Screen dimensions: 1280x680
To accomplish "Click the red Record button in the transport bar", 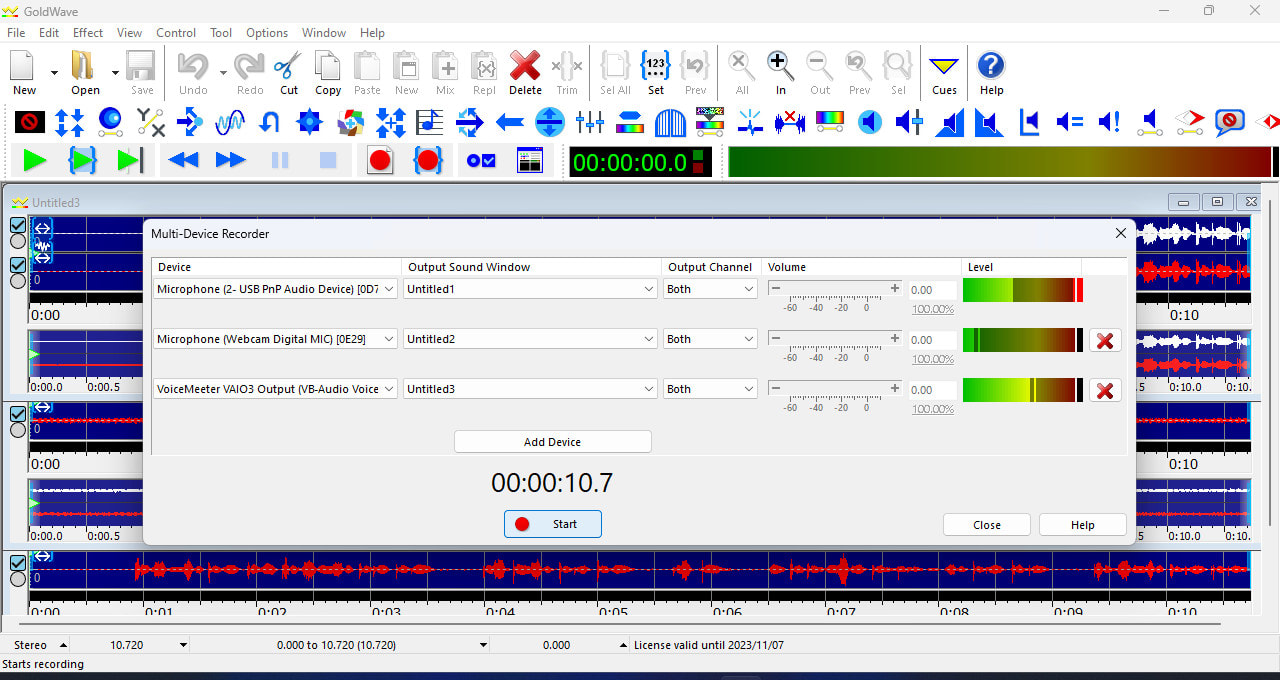I will [380, 160].
